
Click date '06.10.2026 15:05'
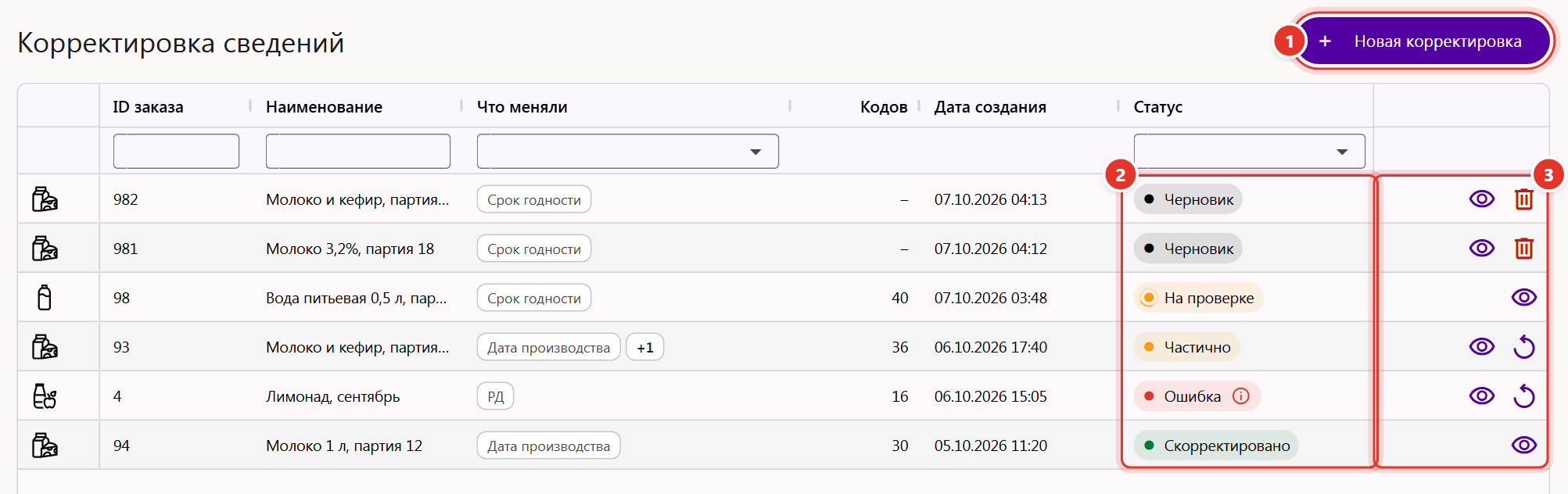pyautogui.click(x=990, y=396)
